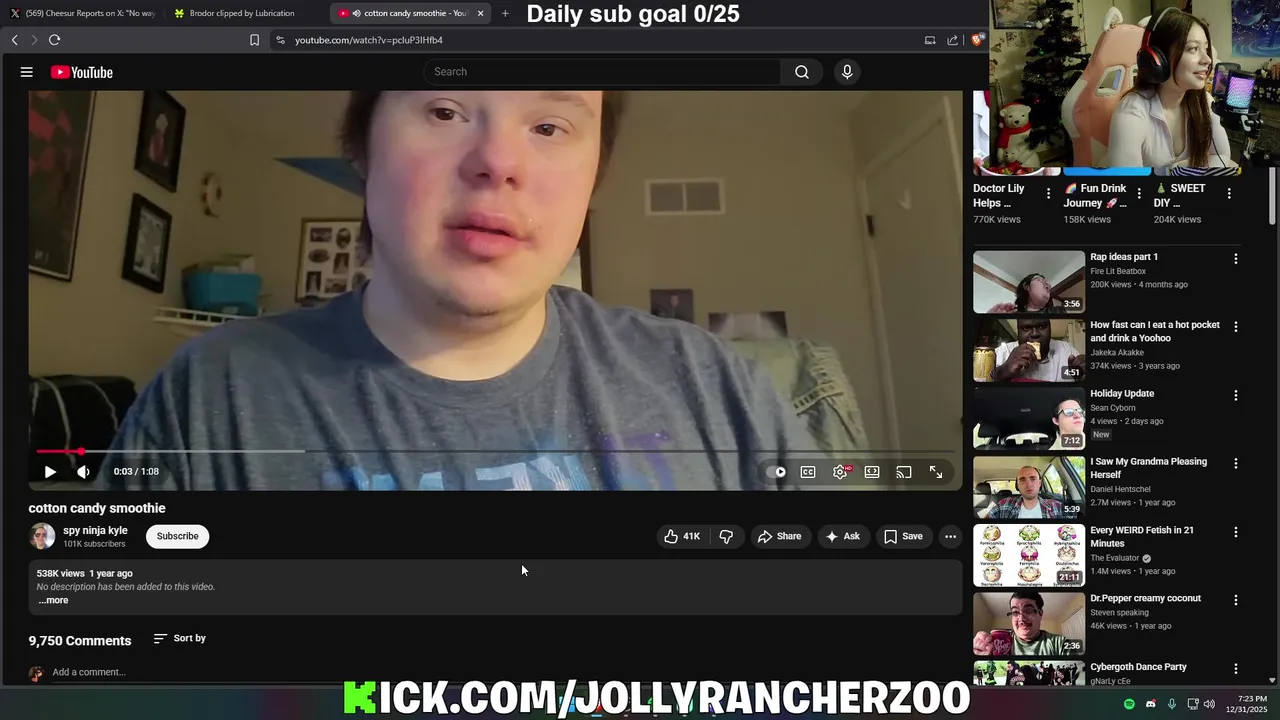Image resolution: width=1280 pixels, height=720 pixels.
Task: Open options for I Saw My Grandma video
Action: pyautogui.click(x=1235, y=463)
